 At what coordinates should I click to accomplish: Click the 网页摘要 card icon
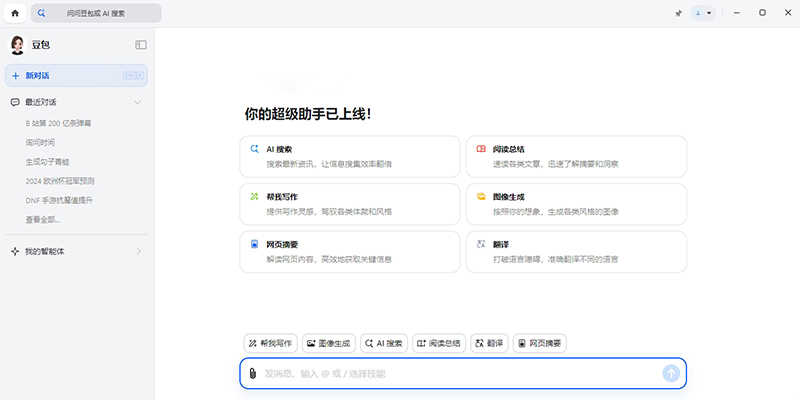coord(254,244)
